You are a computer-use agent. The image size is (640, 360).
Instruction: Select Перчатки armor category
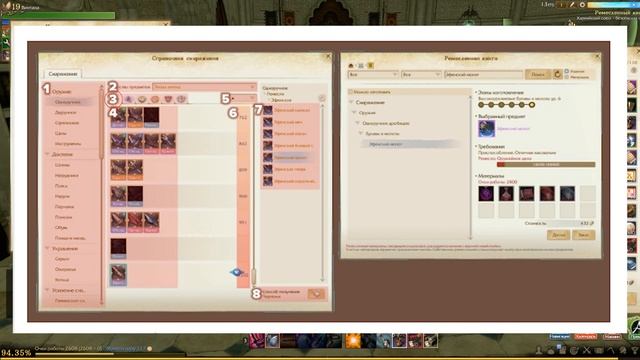click(64, 207)
